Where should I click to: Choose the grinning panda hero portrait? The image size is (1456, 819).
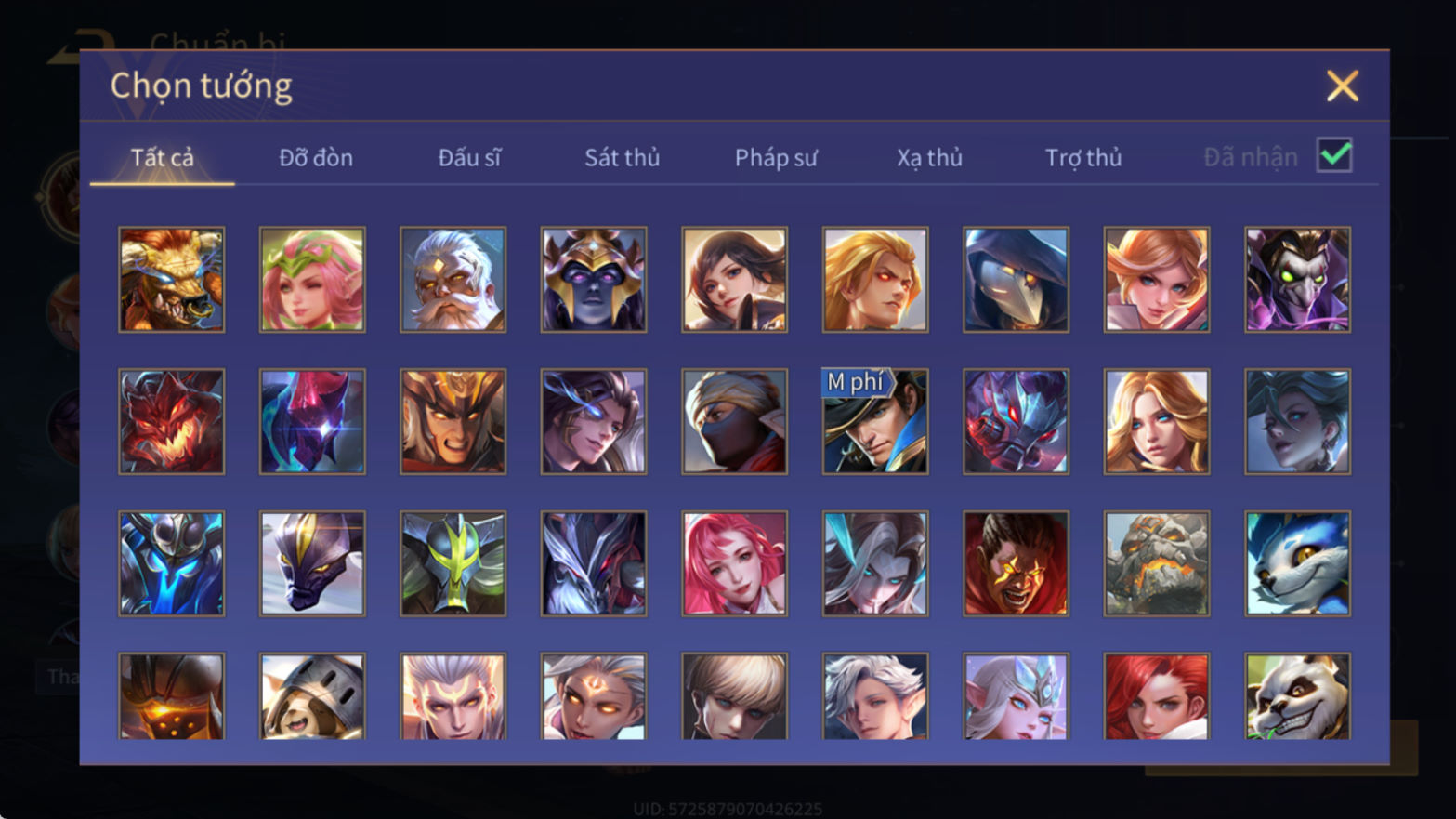(x=1297, y=696)
